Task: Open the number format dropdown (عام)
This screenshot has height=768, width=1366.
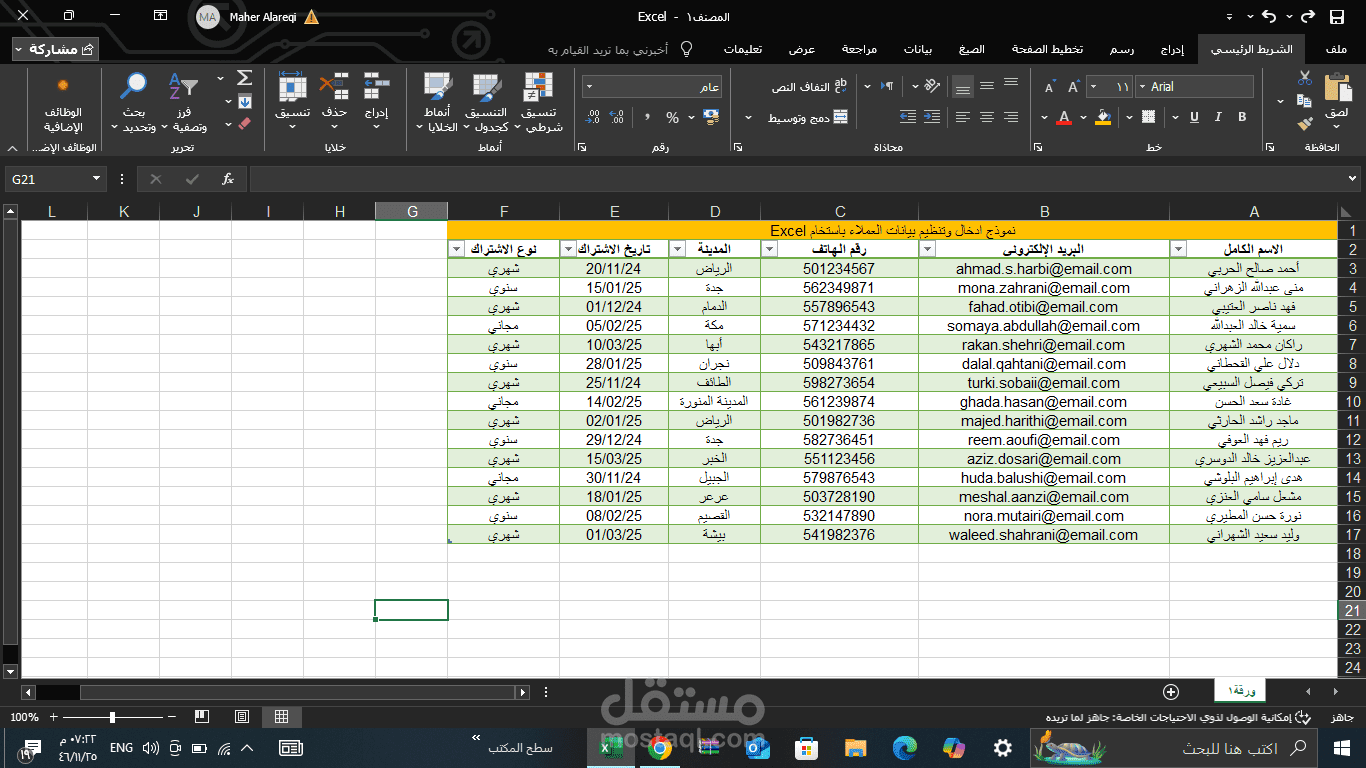Action: tap(591, 87)
